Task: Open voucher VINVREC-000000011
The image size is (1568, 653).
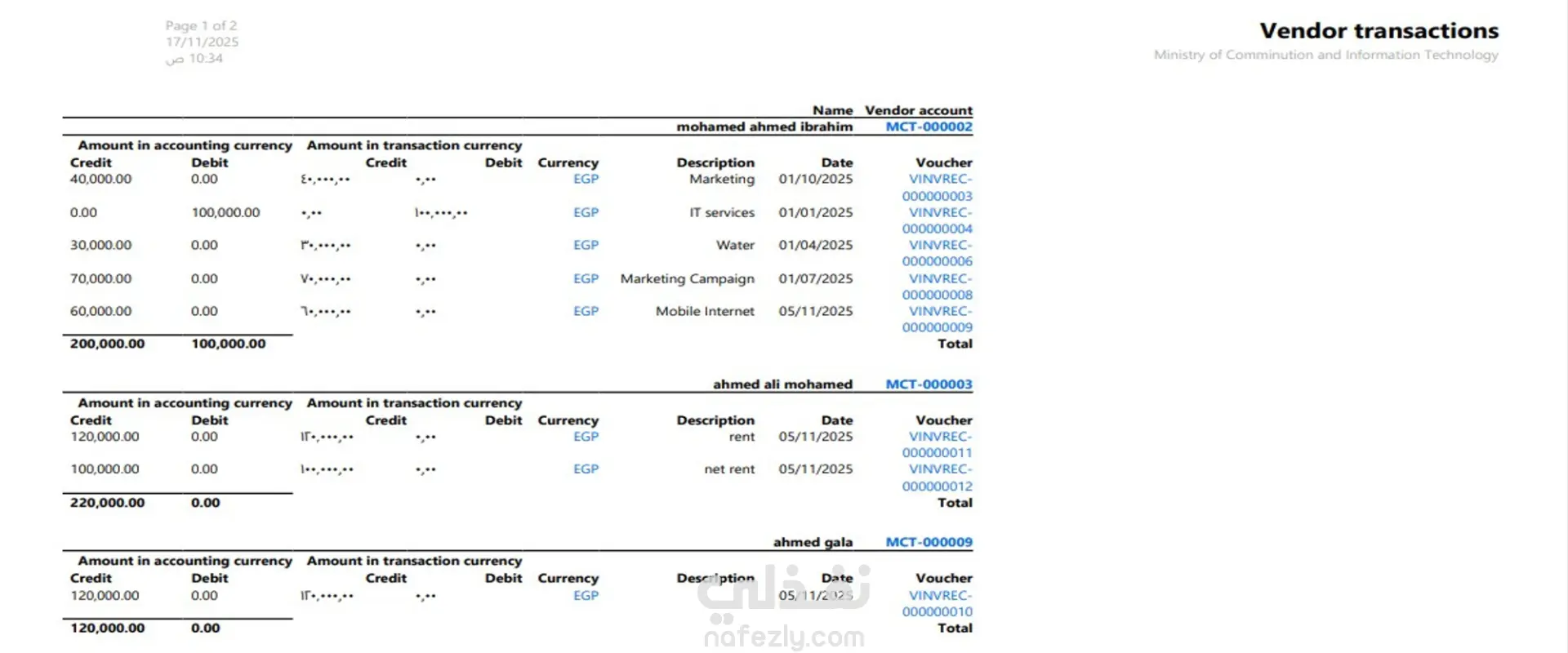Action: [938, 445]
